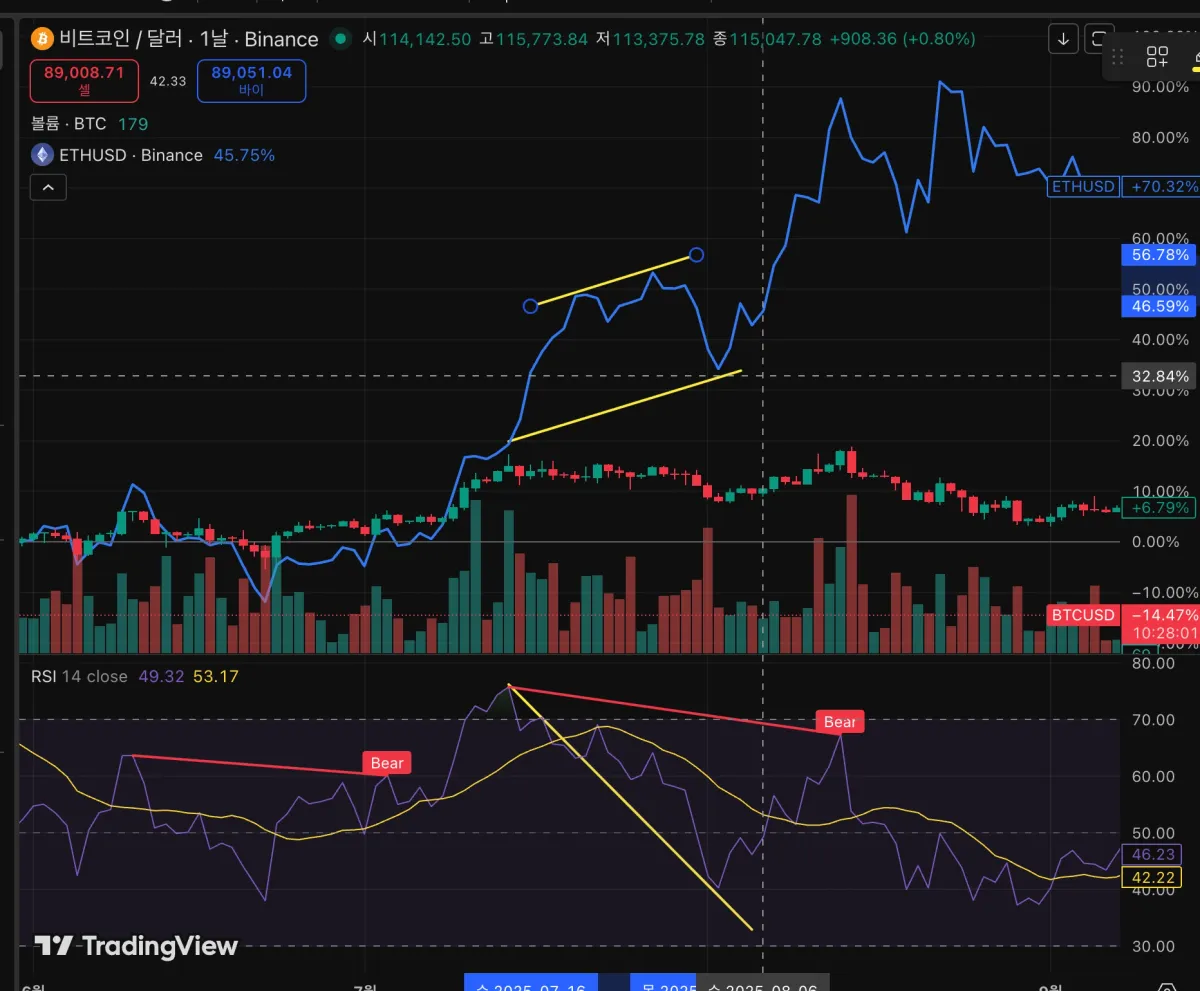Click the 2025-07-16 date marker on time axis
Viewport: 1200px width, 991px height.
[x=530, y=983]
